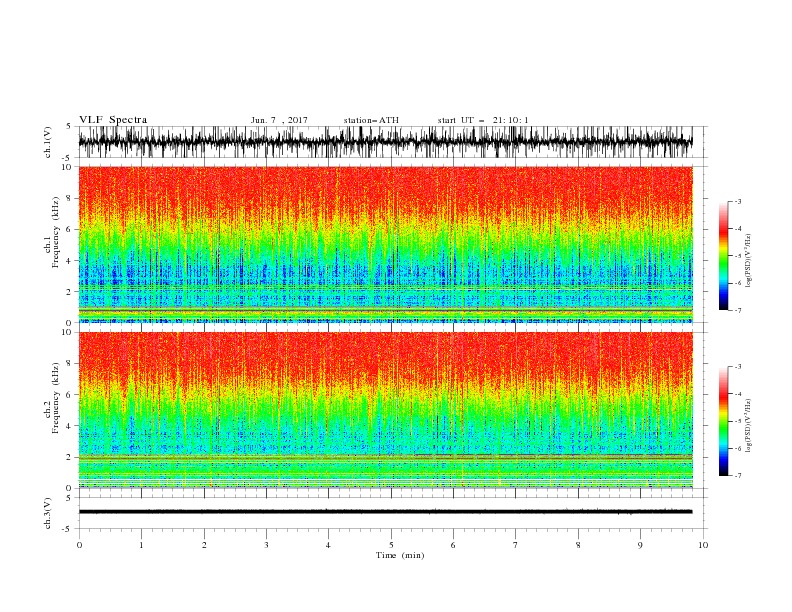Click the ch.3 flat waveform trace
The image size is (792, 612).
click(x=385, y=512)
